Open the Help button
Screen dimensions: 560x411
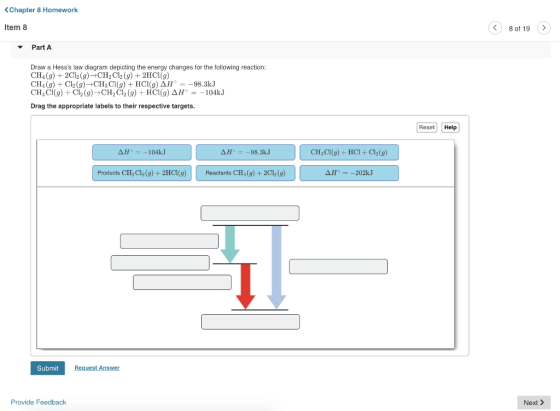click(450, 127)
